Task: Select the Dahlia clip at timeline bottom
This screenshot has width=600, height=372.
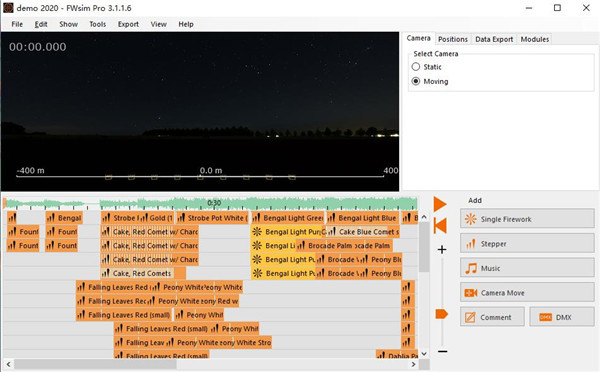Action: [397, 354]
